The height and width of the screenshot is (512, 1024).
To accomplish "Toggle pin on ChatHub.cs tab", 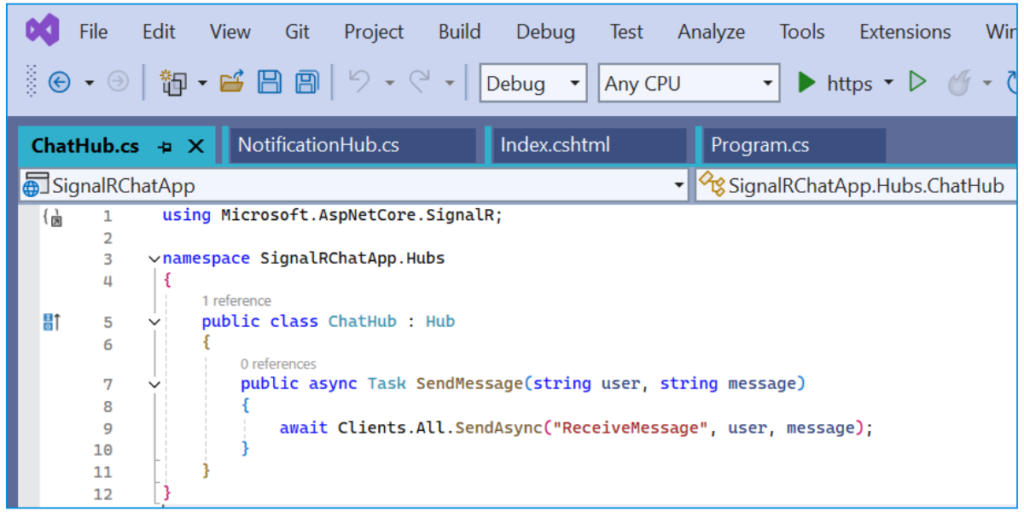I will 165,147.
